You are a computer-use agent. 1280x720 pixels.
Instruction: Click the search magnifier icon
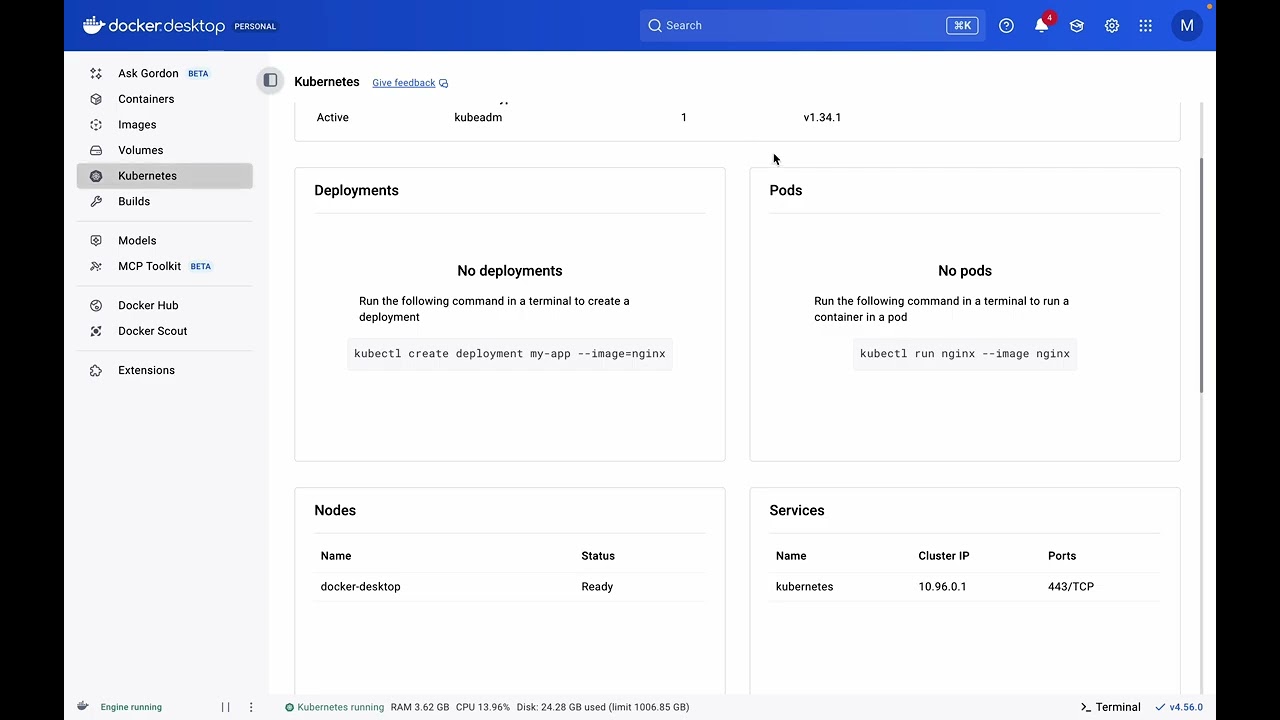655,26
